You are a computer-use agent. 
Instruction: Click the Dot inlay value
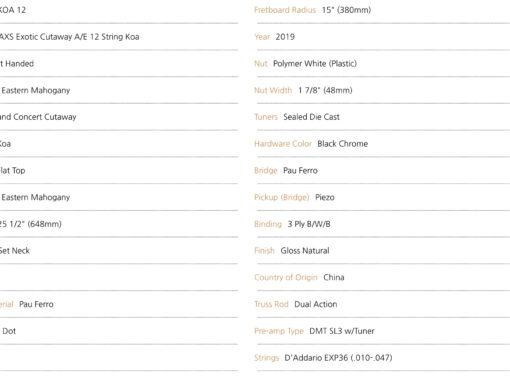(x=9, y=331)
